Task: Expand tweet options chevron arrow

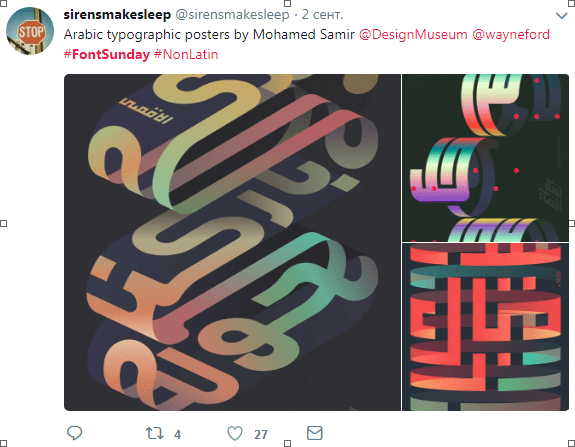Action: [x=561, y=16]
